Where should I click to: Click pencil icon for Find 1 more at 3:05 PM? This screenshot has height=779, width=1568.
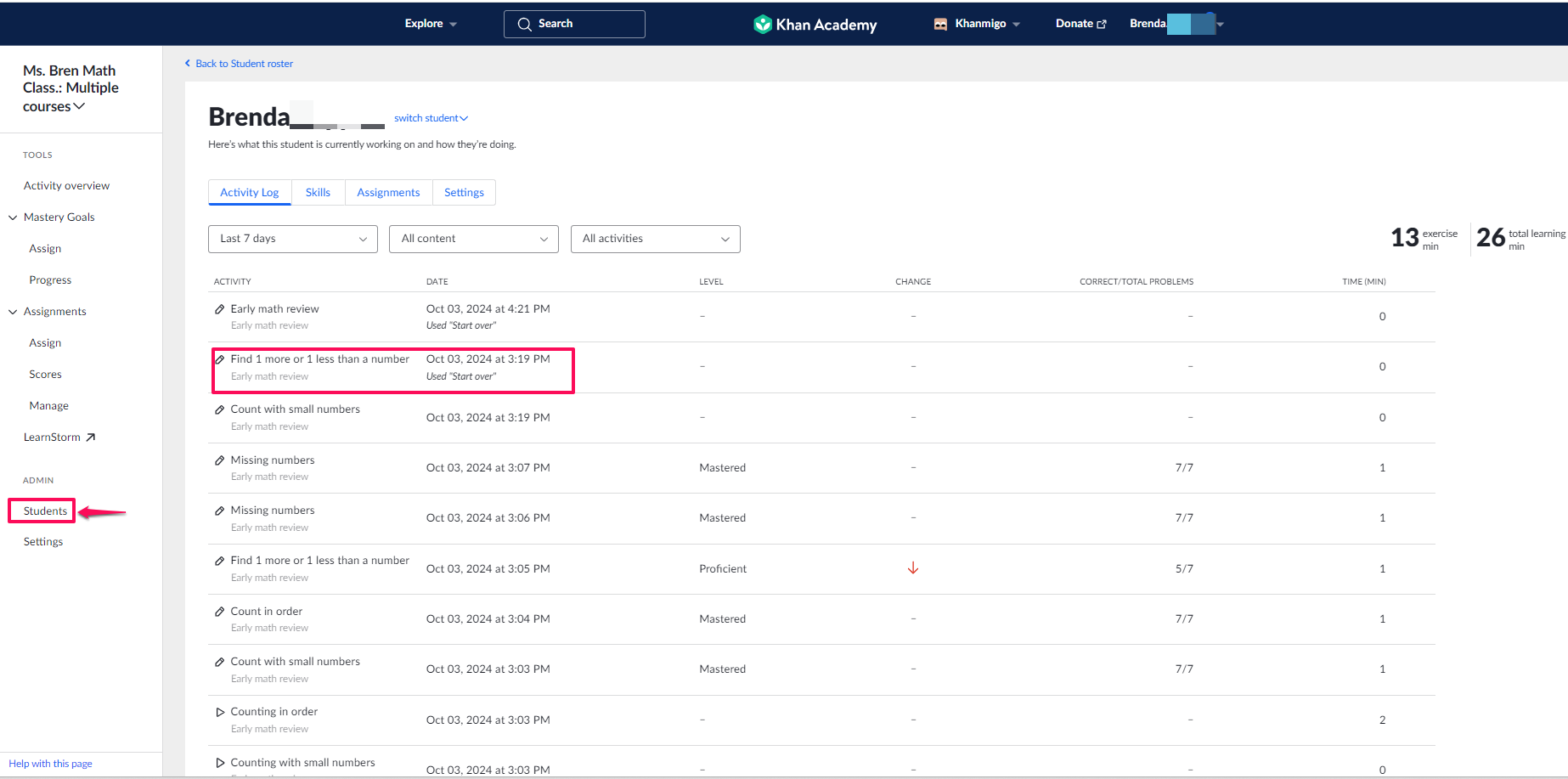pos(220,561)
